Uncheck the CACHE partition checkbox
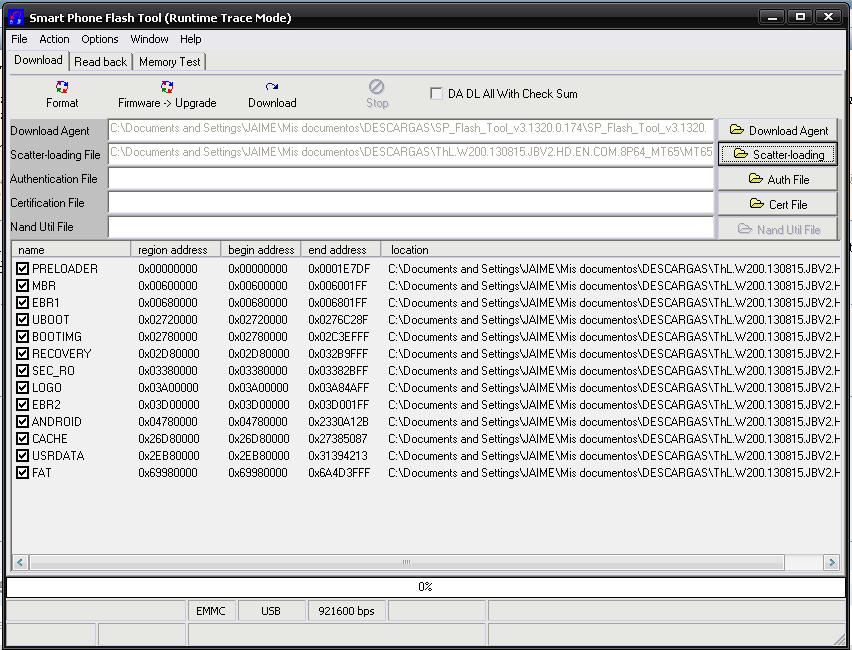The height and width of the screenshot is (650, 852). [22, 439]
